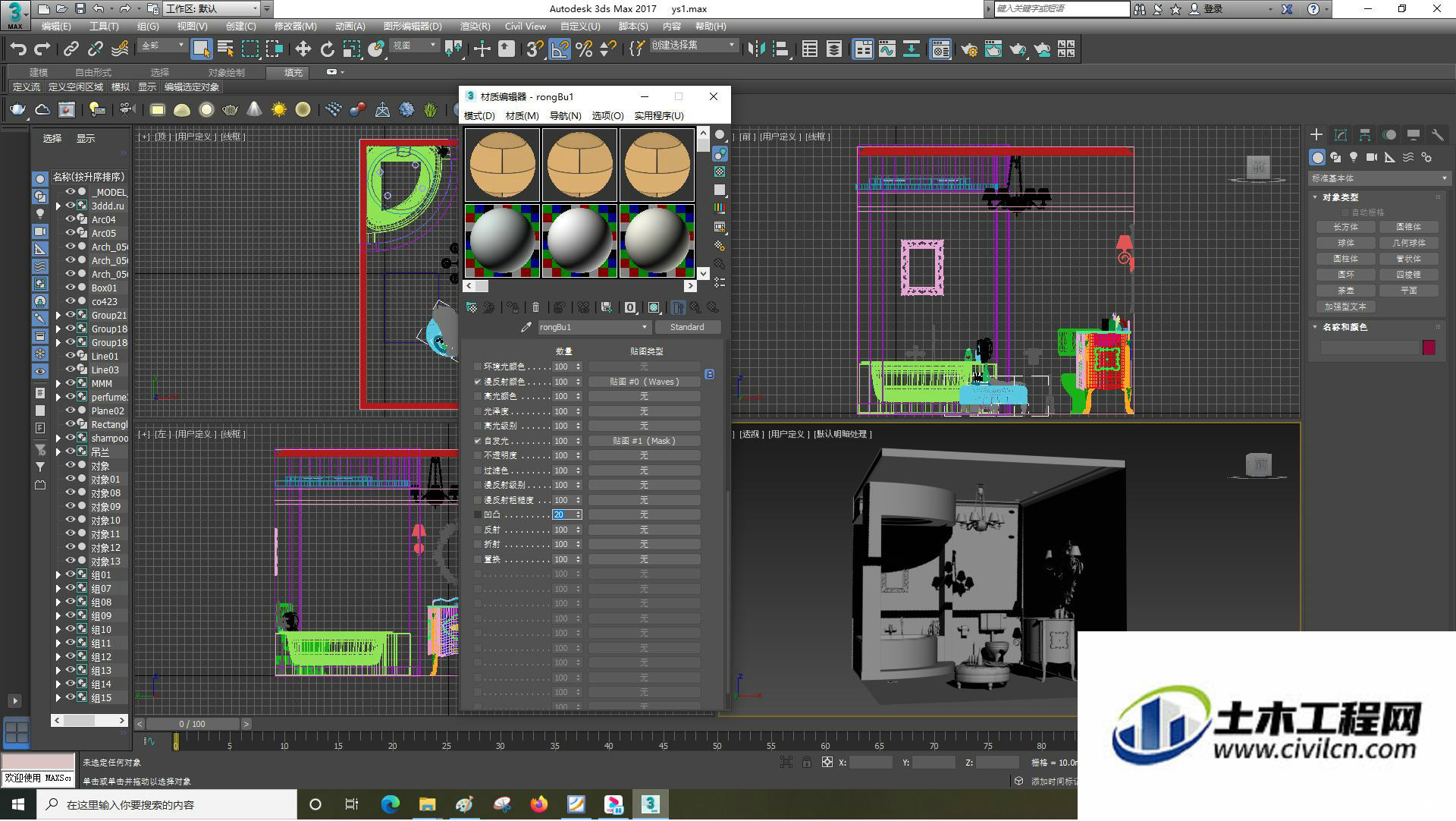Enable the 凹凸 map checkbox
The width and height of the screenshot is (1456, 821).
(x=478, y=514)
